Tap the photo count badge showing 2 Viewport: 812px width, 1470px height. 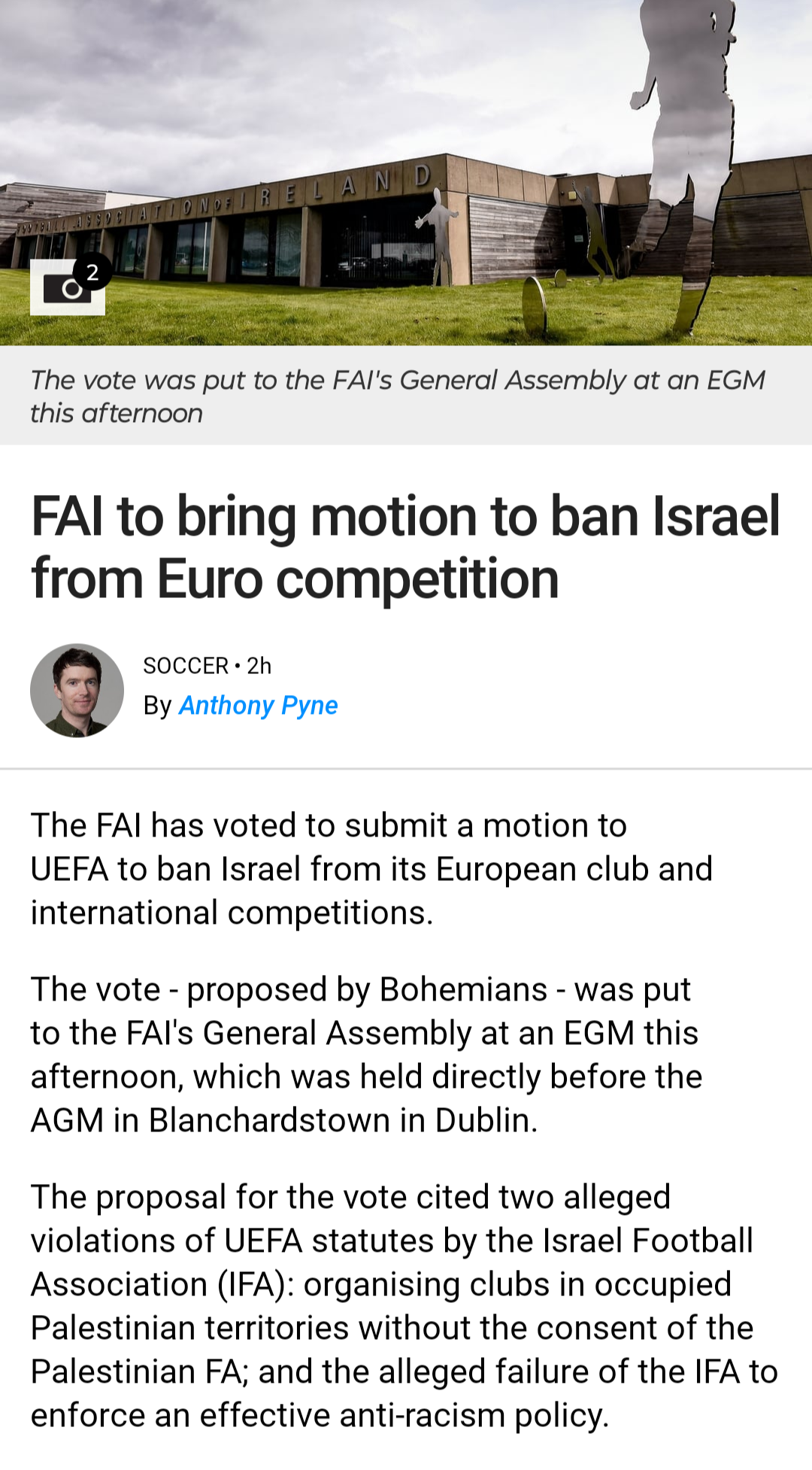pos(92,272)
